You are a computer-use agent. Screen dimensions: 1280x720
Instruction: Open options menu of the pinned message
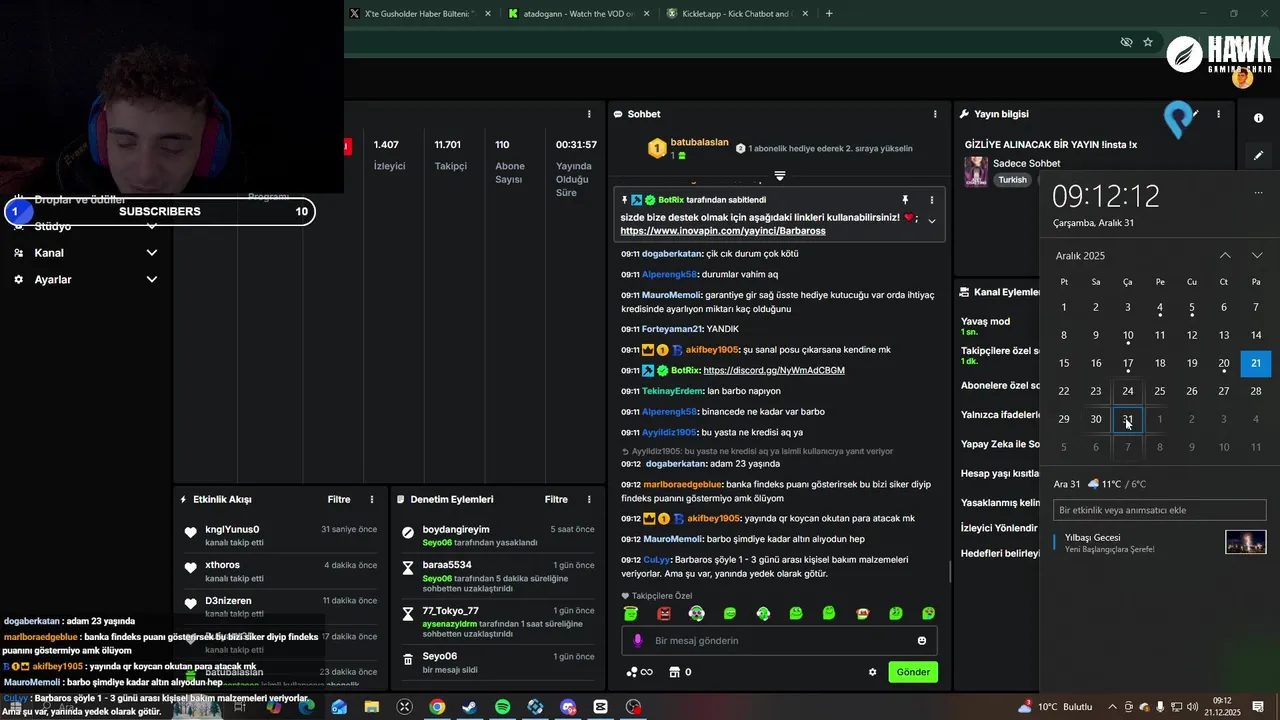click(x=932, y=200)
